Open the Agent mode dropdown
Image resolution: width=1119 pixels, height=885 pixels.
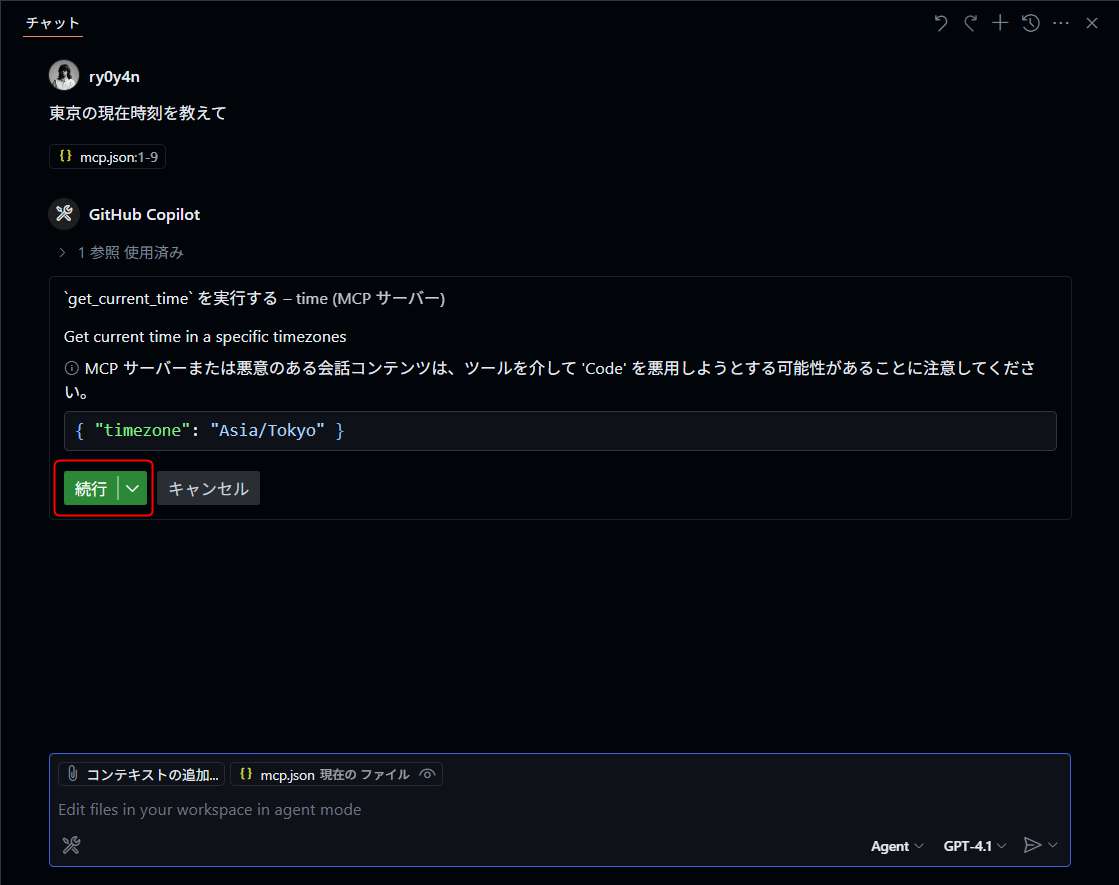[x=897, y=846]
